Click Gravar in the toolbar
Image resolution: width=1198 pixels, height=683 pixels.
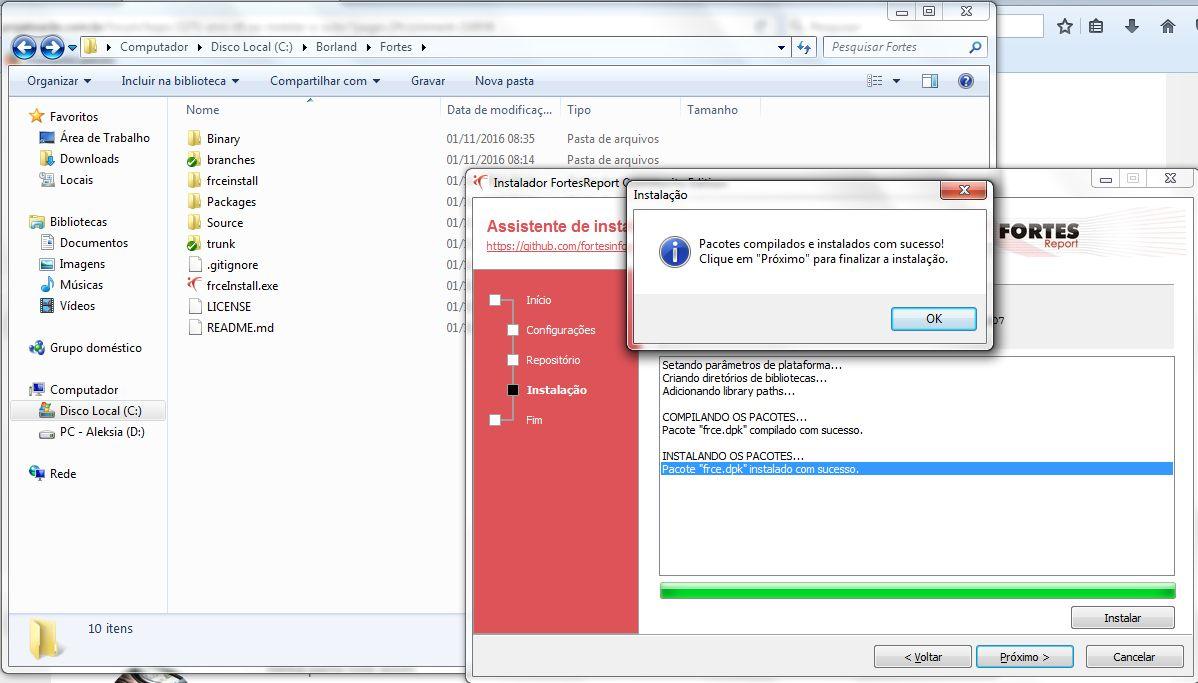(428, 81)
